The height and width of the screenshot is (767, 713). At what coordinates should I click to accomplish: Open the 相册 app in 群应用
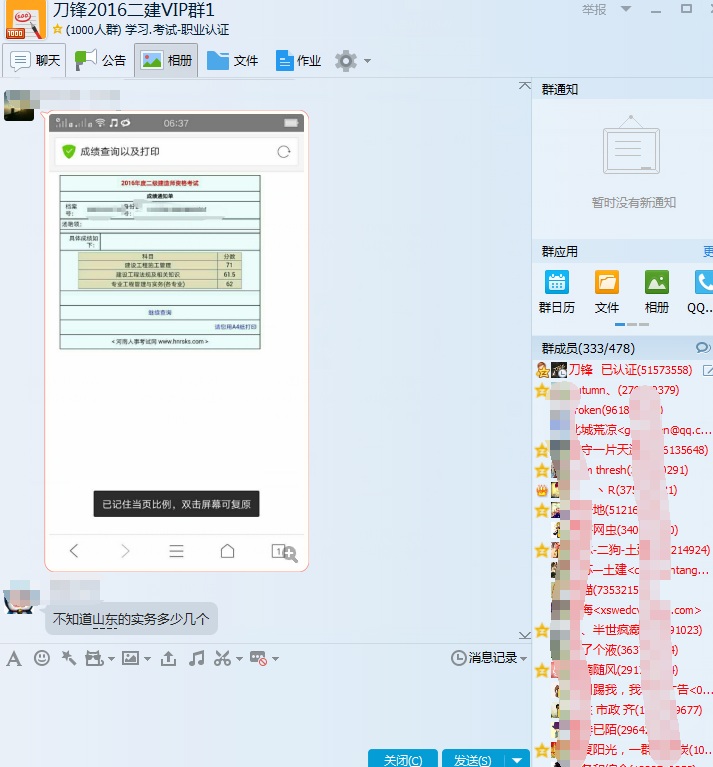coord(657,292)
